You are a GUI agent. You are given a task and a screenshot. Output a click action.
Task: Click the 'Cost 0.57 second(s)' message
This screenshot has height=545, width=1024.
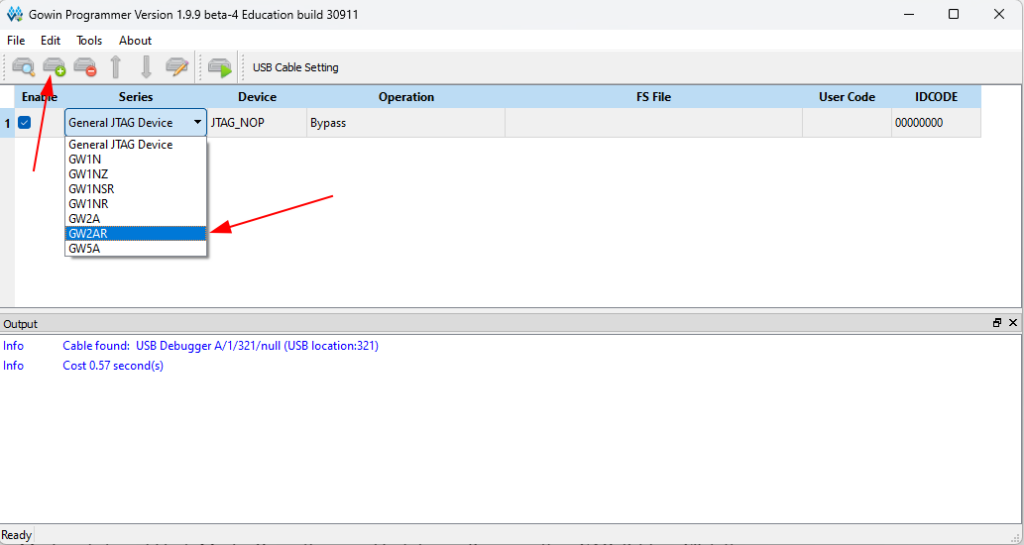pos(113,366)
